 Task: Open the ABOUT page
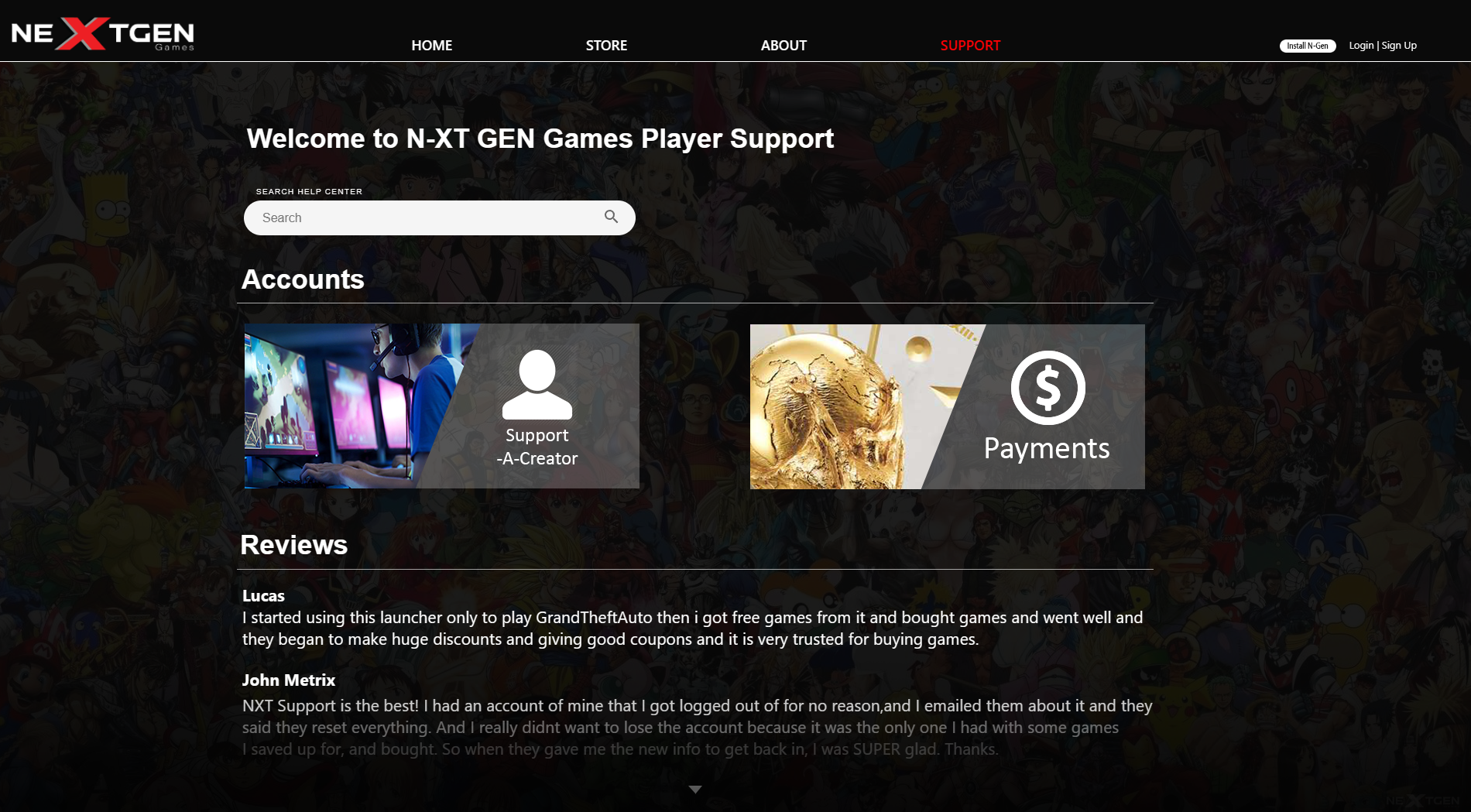point(784,46)
